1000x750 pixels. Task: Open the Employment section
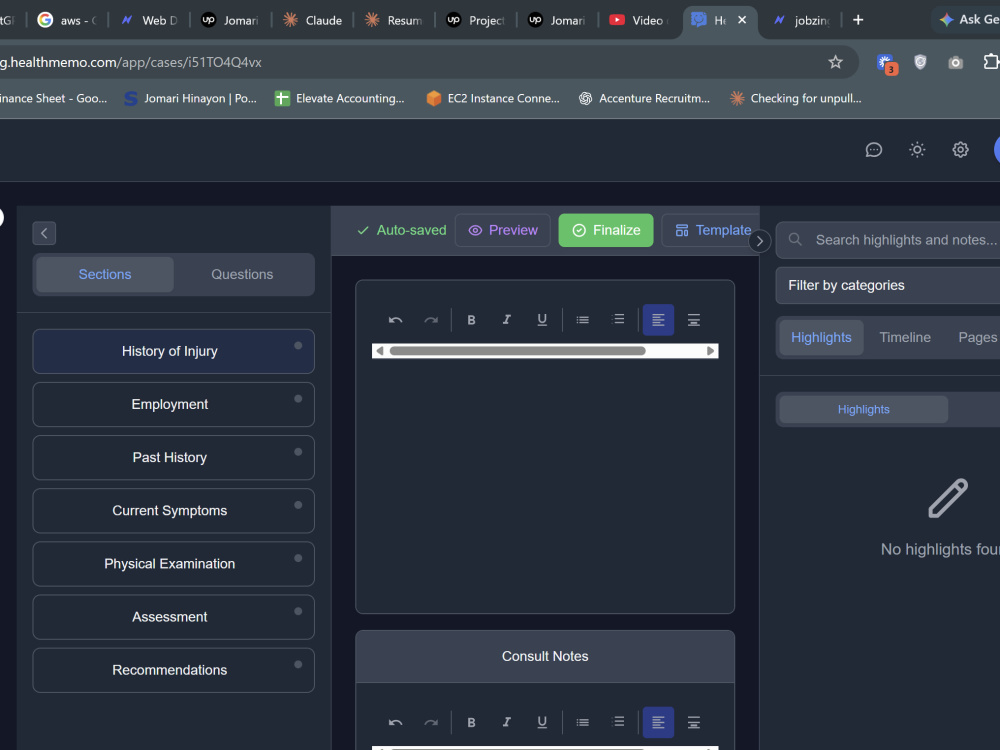click(x=173, y=404)
